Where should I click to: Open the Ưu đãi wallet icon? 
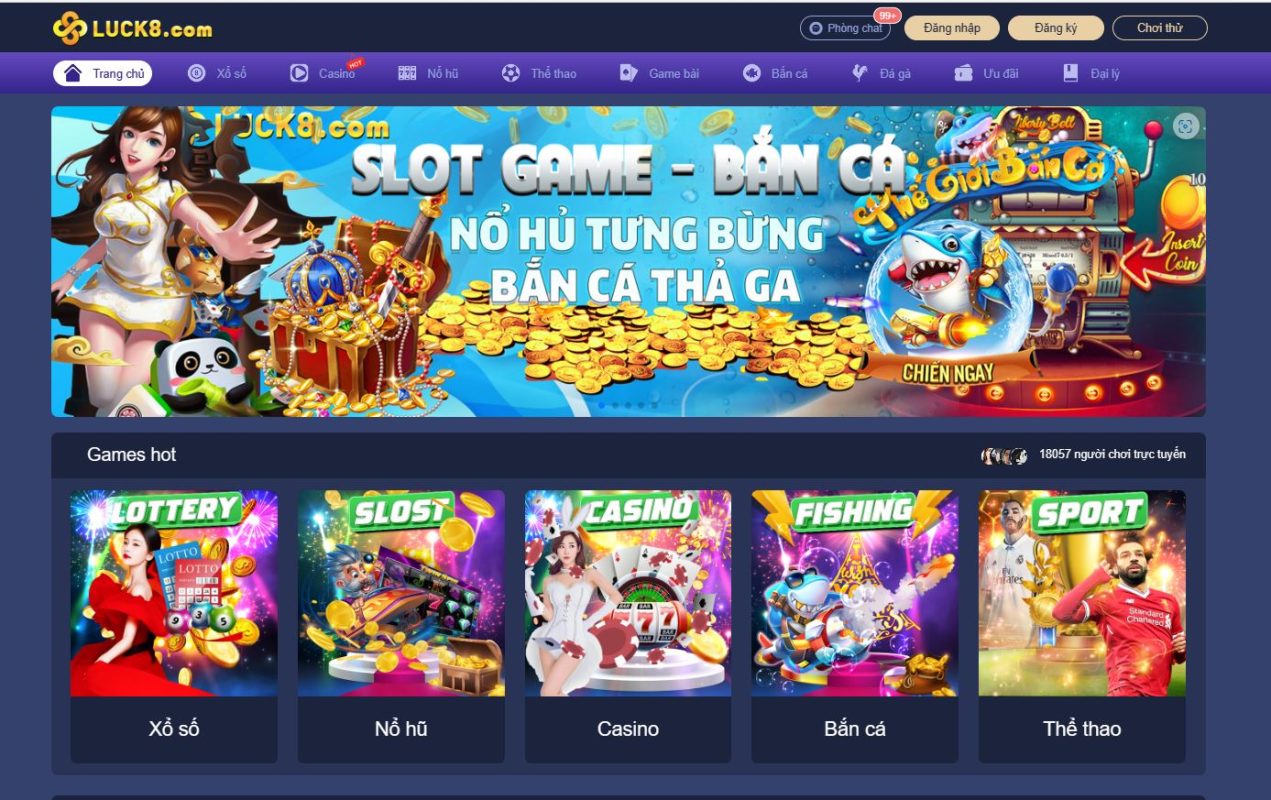coord(964,73)
